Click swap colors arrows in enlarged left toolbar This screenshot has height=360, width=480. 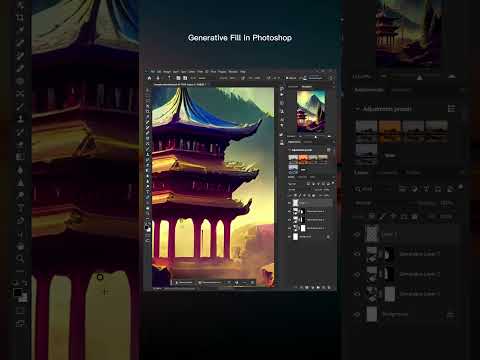click(24, 283)
